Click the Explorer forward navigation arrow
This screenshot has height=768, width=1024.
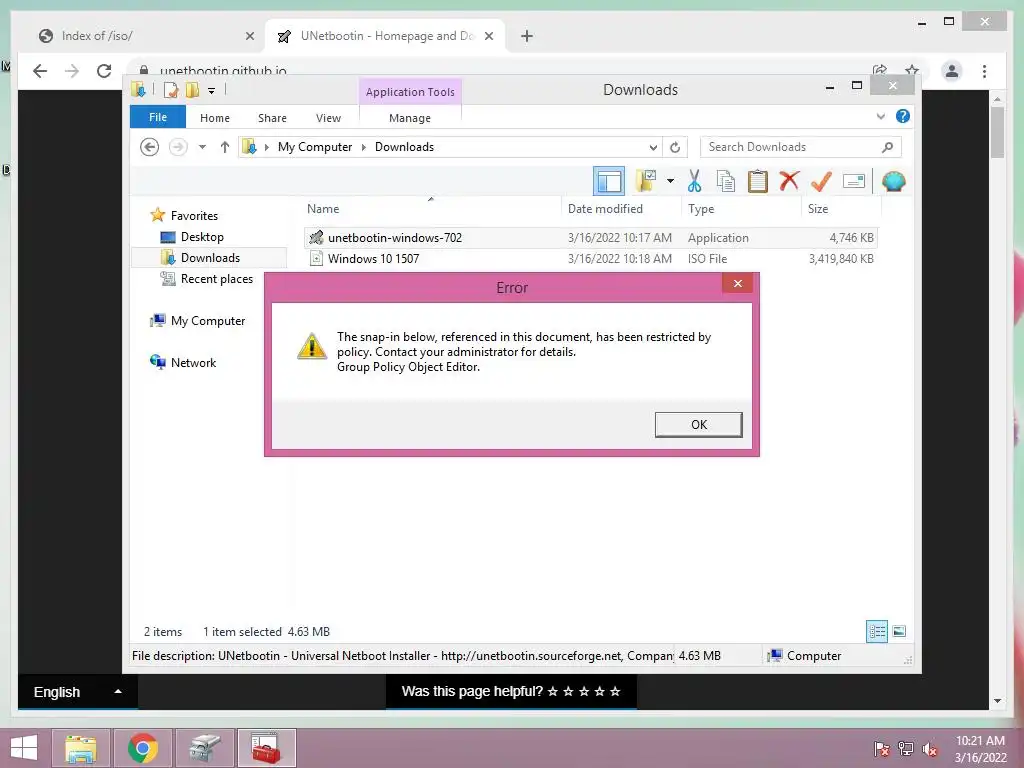tap(178, 147)
